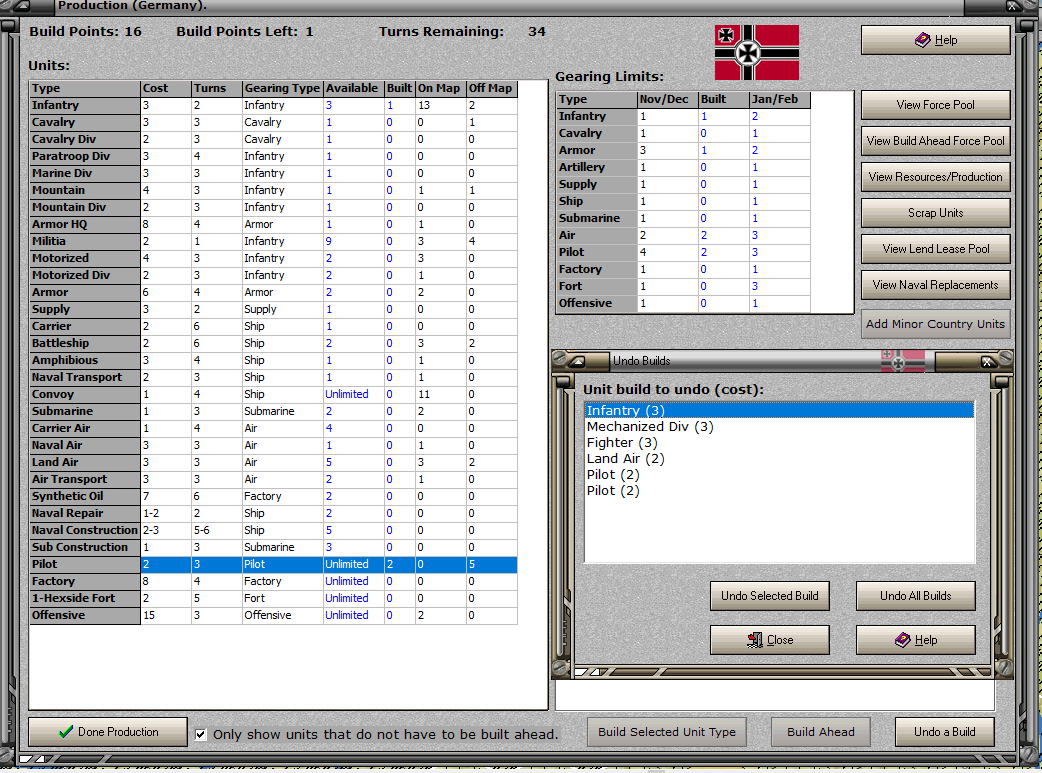
Task: Select the Paratroop Div unit row
Action: [x=273, y=156]
